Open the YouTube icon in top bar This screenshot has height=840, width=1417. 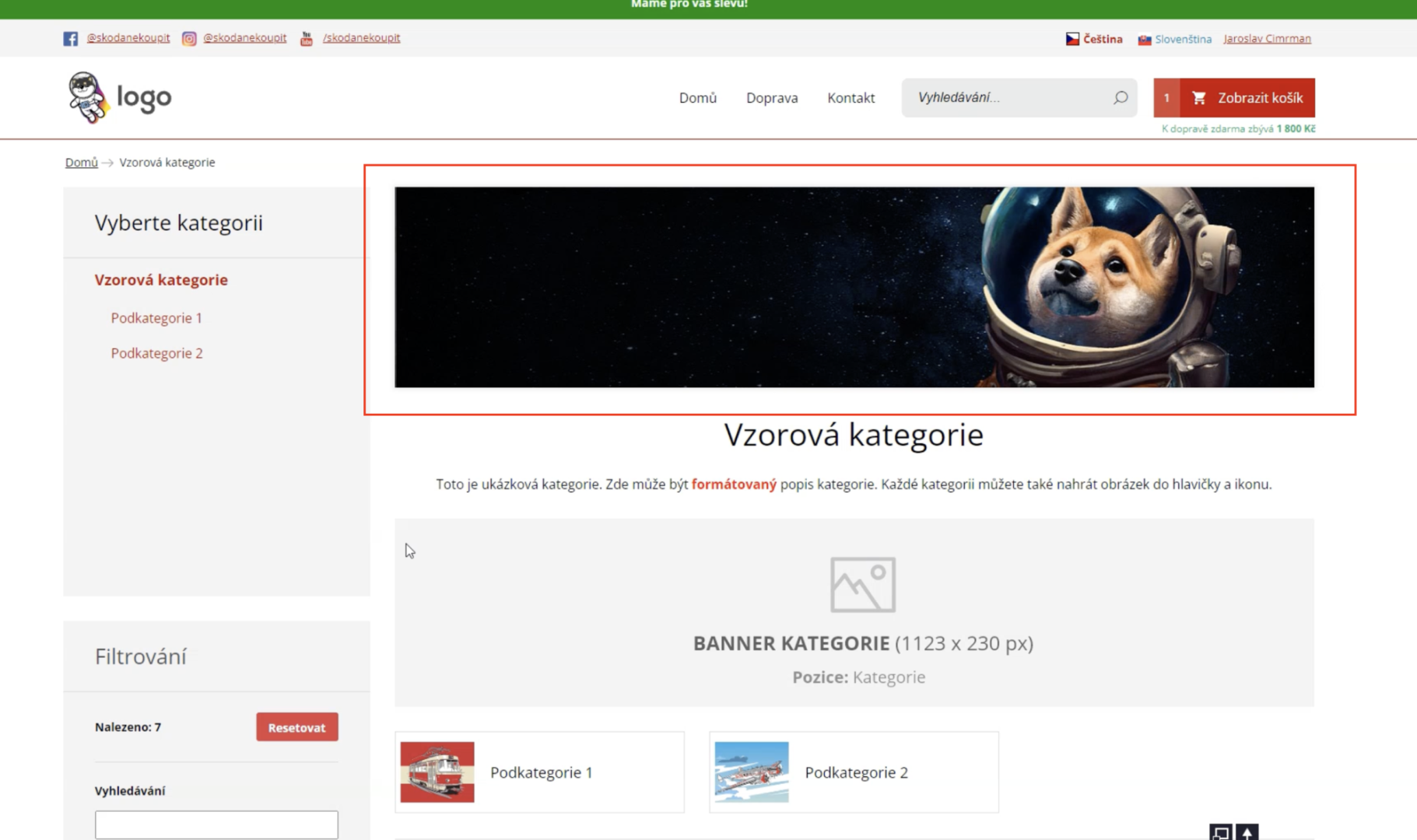tap(307, 38)
